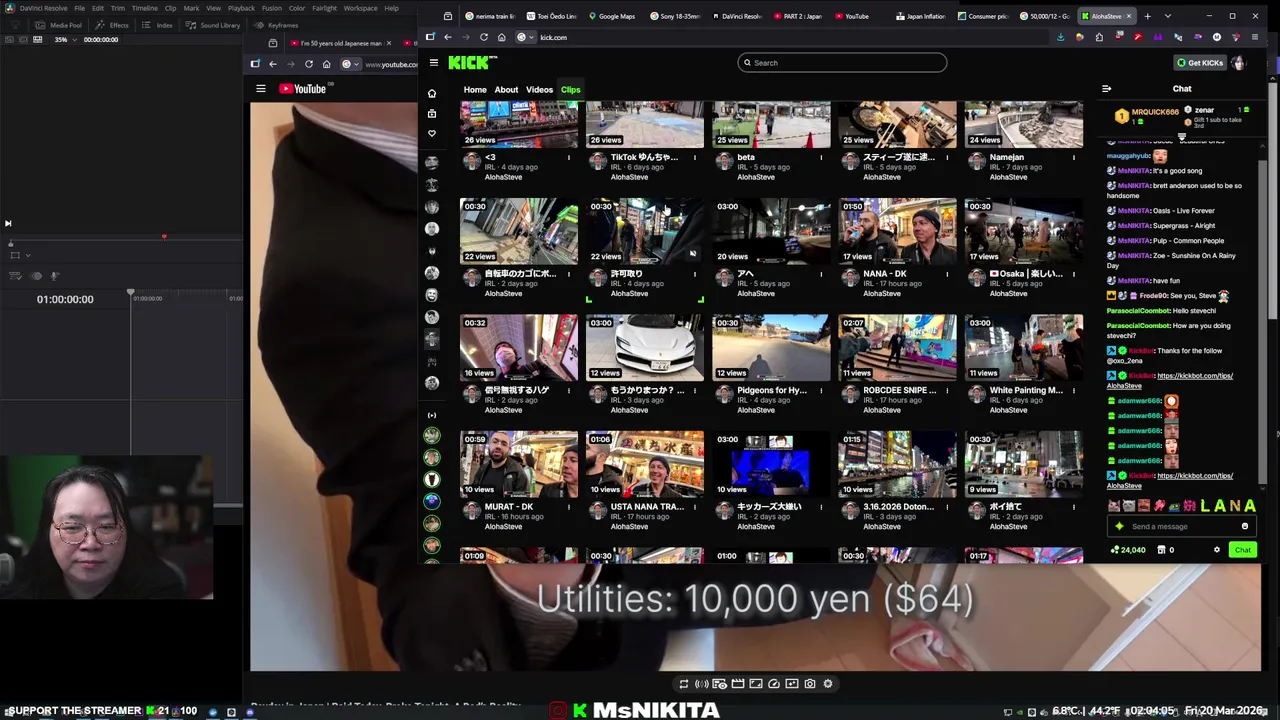
Task: Open a new browser tab
Action: pos(1147,16)
